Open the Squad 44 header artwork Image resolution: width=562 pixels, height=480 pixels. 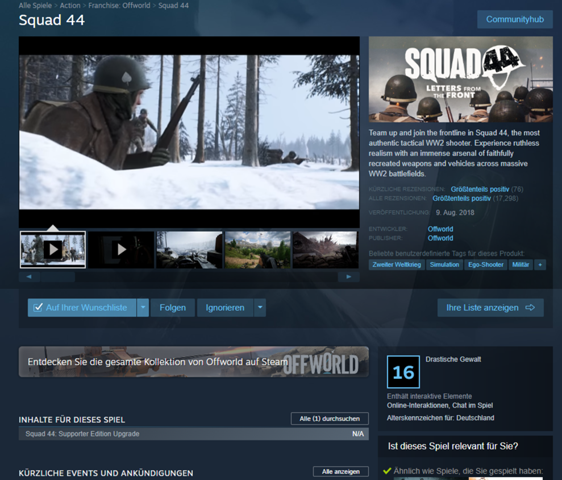pos(461,79)
